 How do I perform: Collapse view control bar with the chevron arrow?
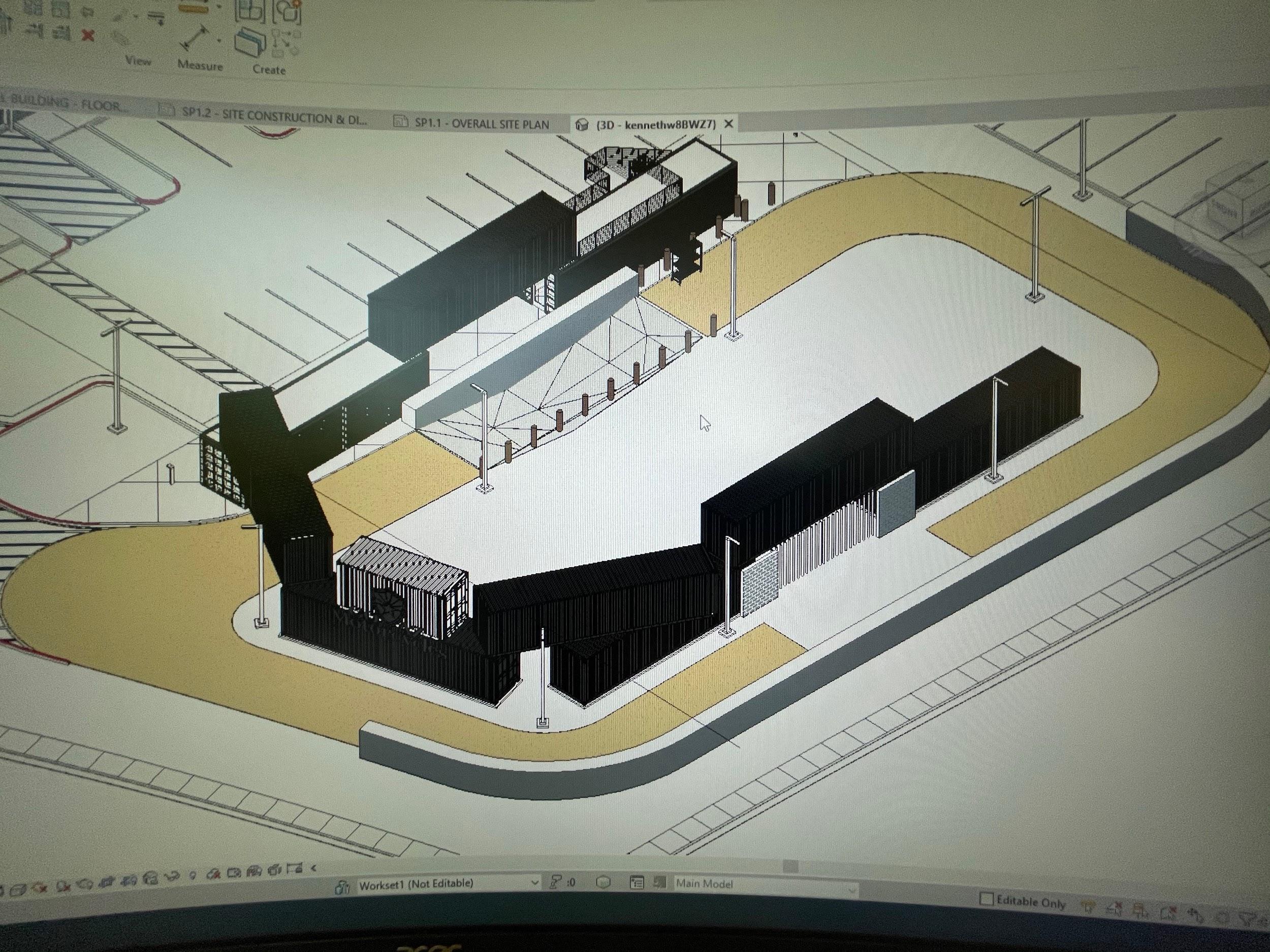pos(314,868)
